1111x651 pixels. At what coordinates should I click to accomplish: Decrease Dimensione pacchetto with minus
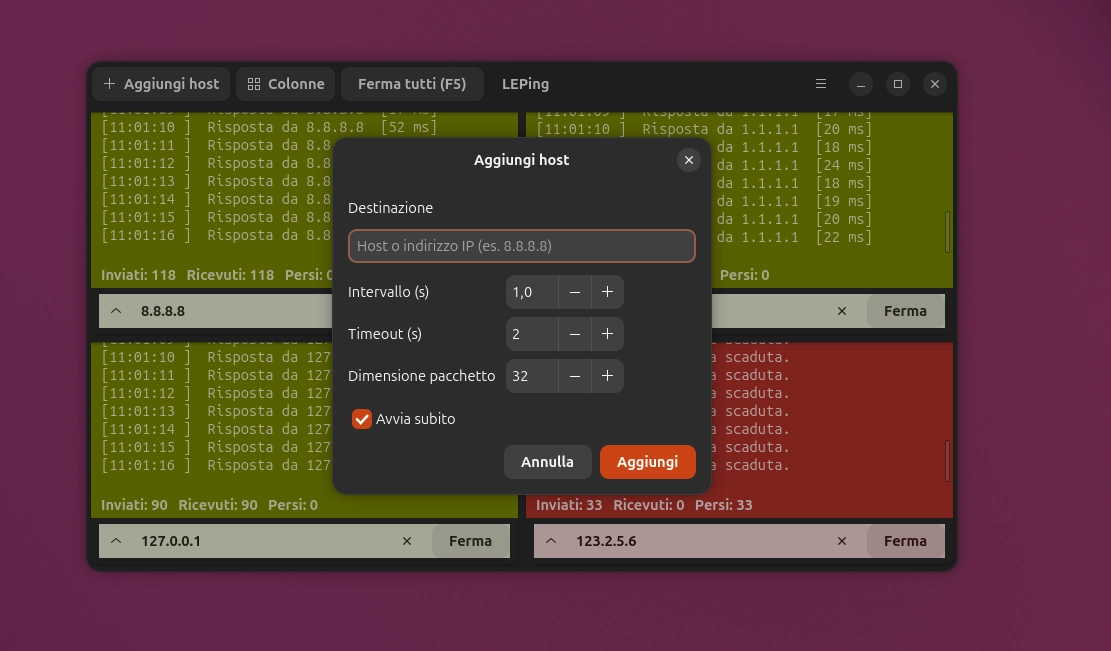click(x=575, y=376)
